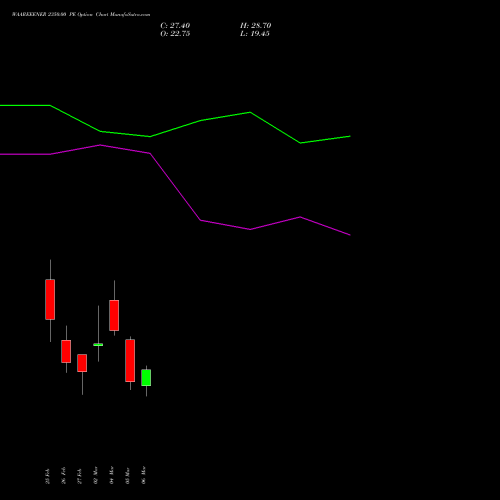
Task: Click the red candlestick above 27 Feb
Action: tap(82, 363)
